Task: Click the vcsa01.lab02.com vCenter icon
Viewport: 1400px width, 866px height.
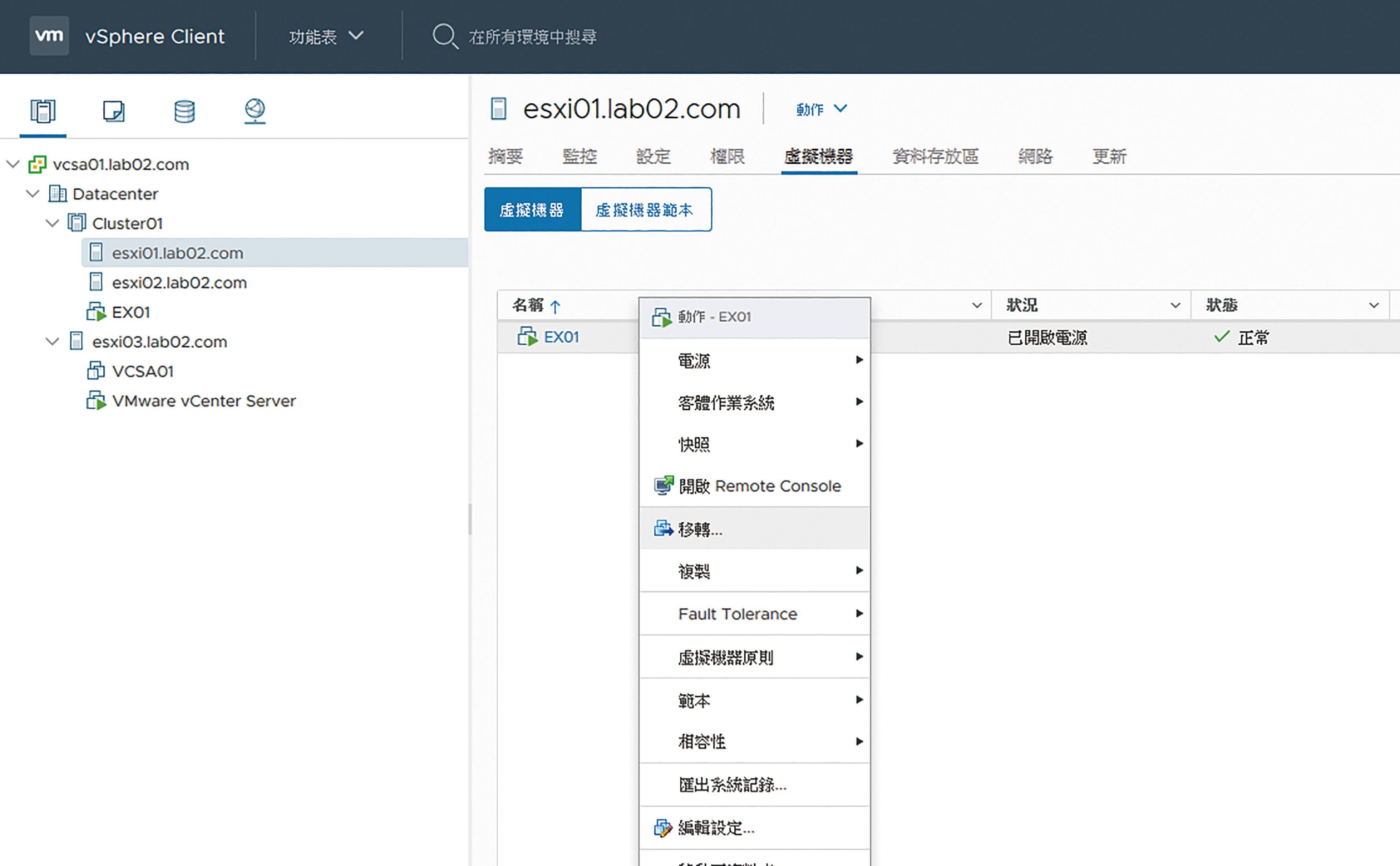Action: pos(37,164)
